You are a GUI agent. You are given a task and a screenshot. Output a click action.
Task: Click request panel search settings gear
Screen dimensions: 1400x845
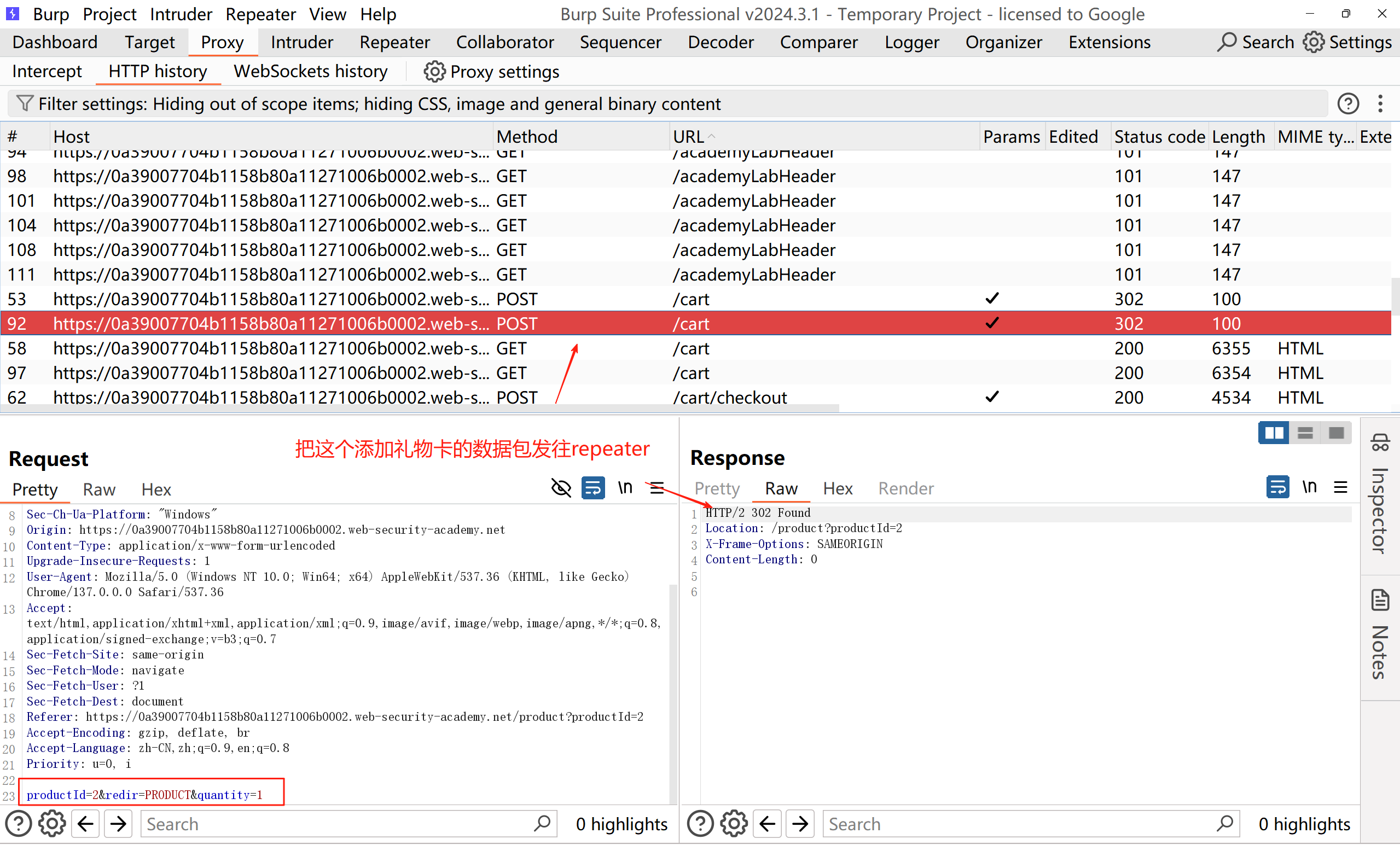52,824
